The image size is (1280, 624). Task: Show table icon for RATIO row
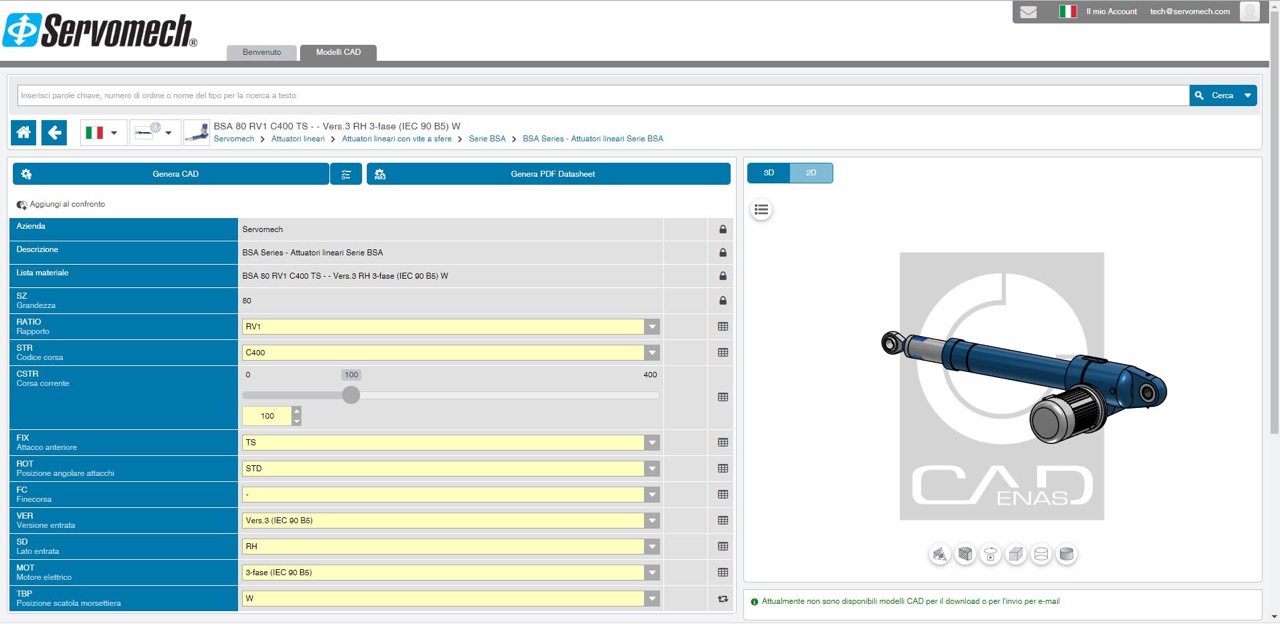[723, 326]
